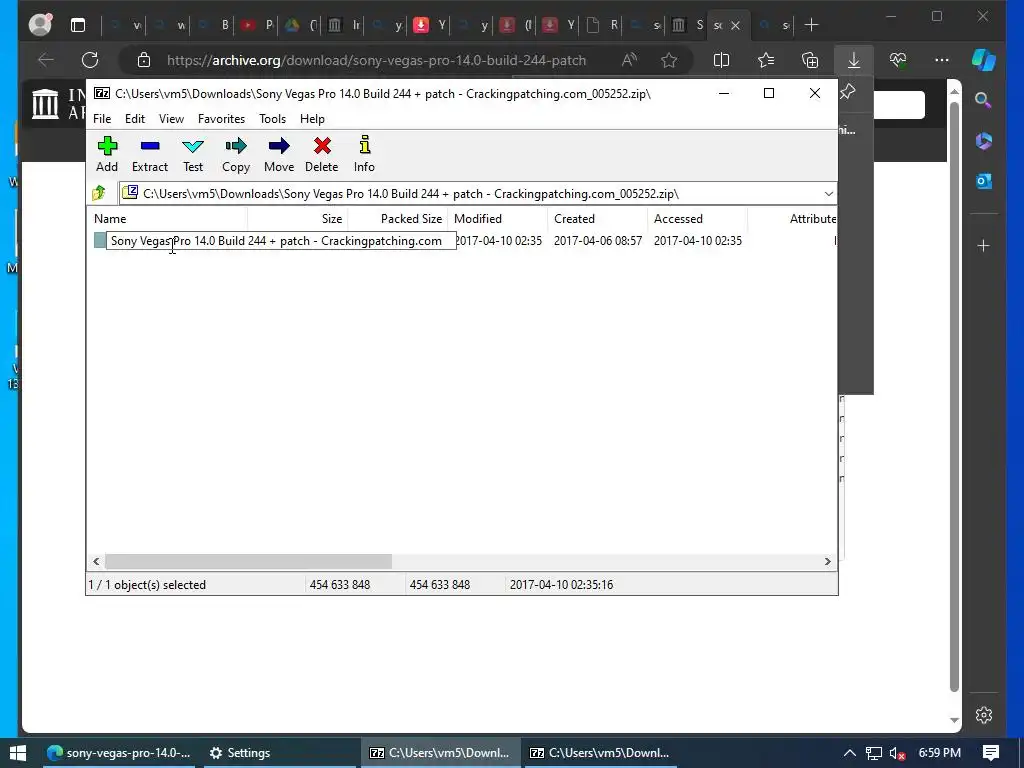This screenshot has height=768, width=1024.
Task: Go up one folder level in 7-Zip
Action: click(x=99, y=193)
